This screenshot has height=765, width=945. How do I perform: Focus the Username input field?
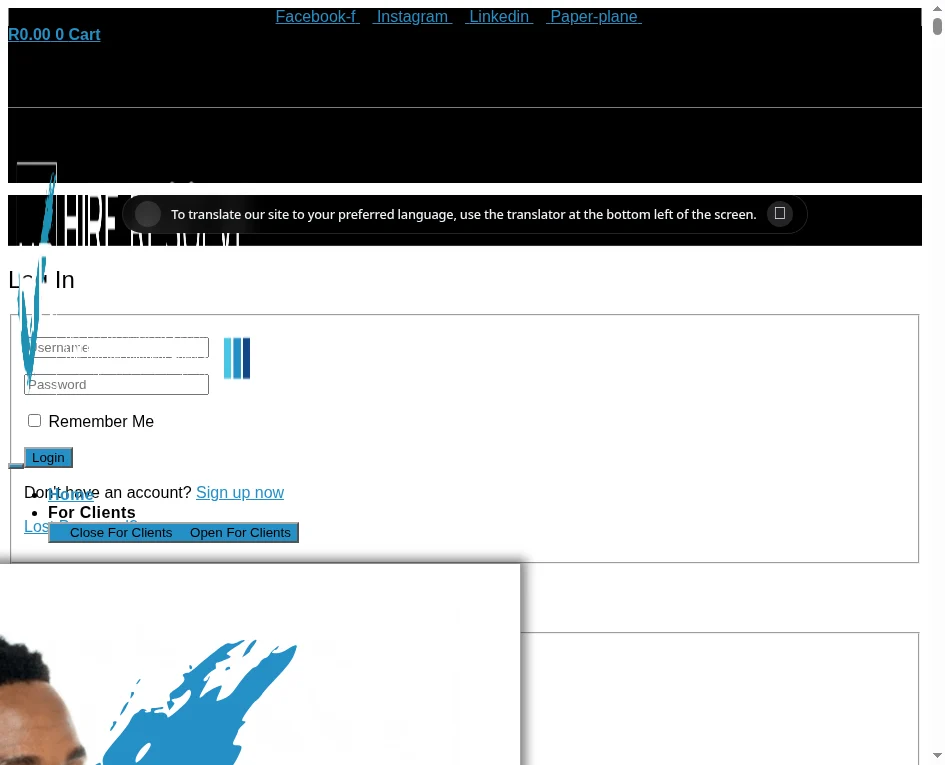coord(116,348)
